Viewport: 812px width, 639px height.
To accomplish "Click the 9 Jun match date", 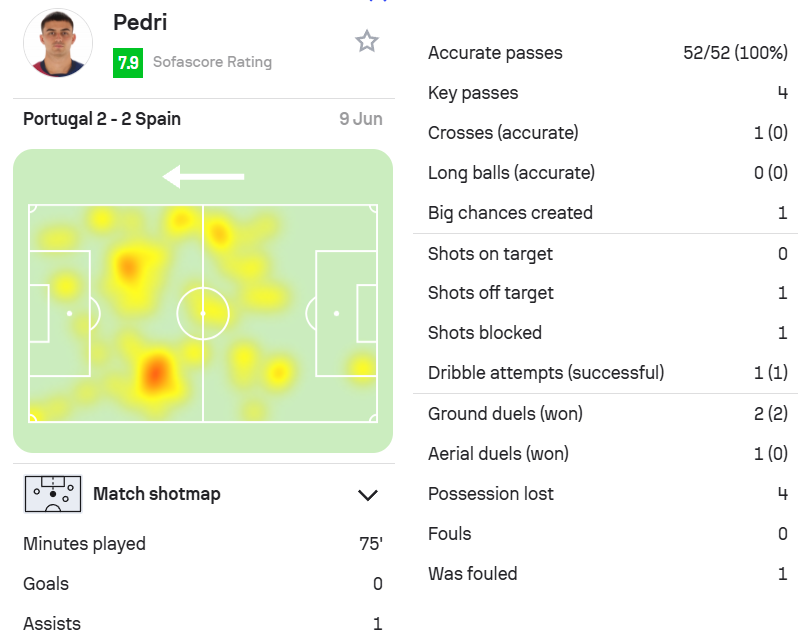I will [361, 119].
